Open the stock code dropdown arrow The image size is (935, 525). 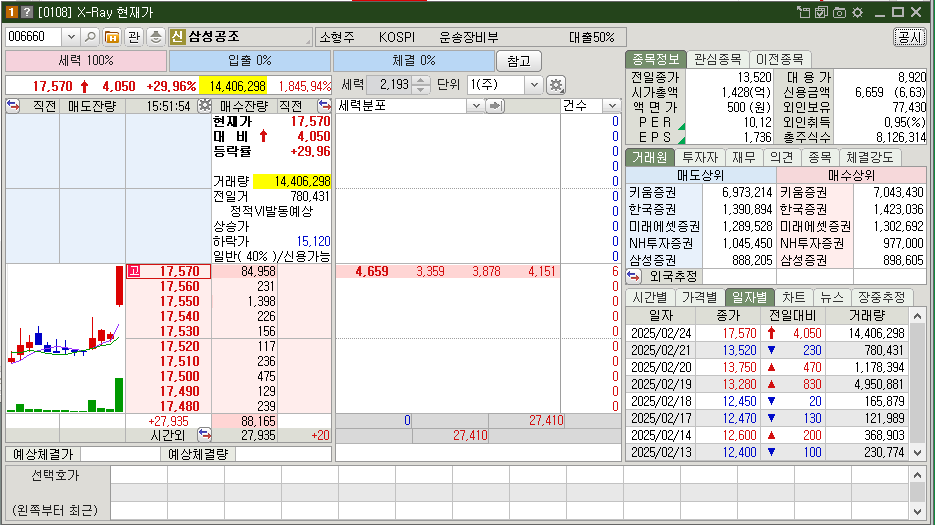coord(71,37)
